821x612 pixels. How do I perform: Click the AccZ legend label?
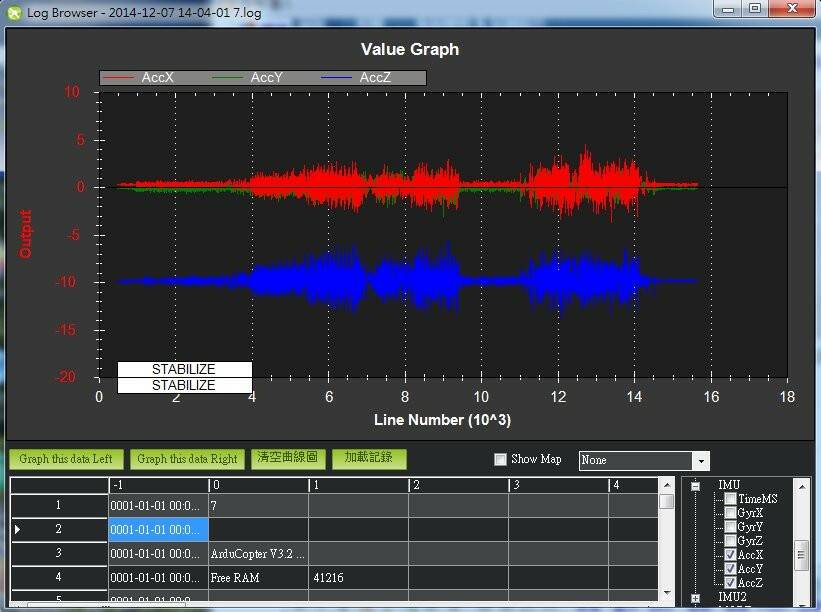(x=375, y=77)
